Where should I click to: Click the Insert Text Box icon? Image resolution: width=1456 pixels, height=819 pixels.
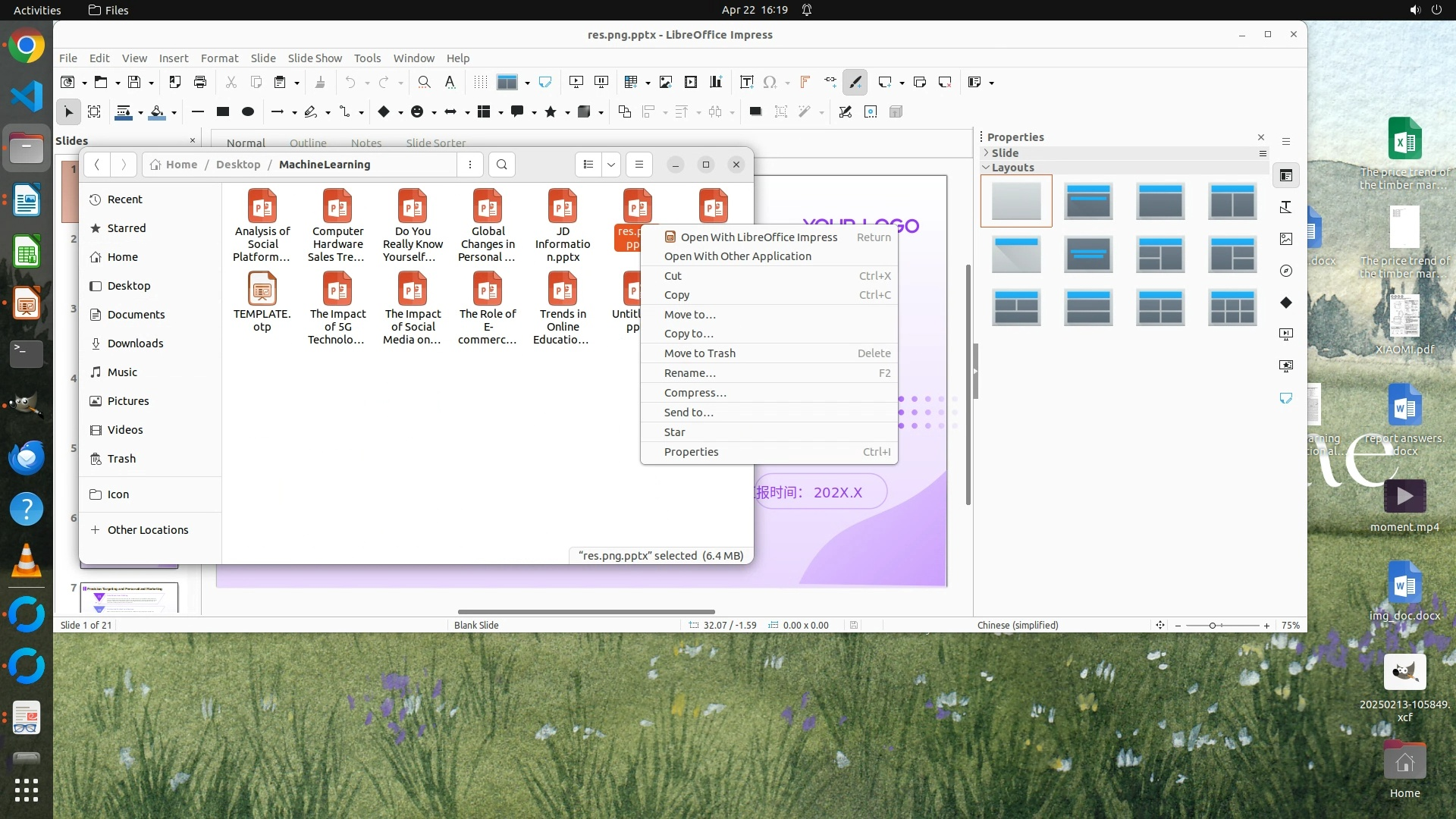pos(746,82)
